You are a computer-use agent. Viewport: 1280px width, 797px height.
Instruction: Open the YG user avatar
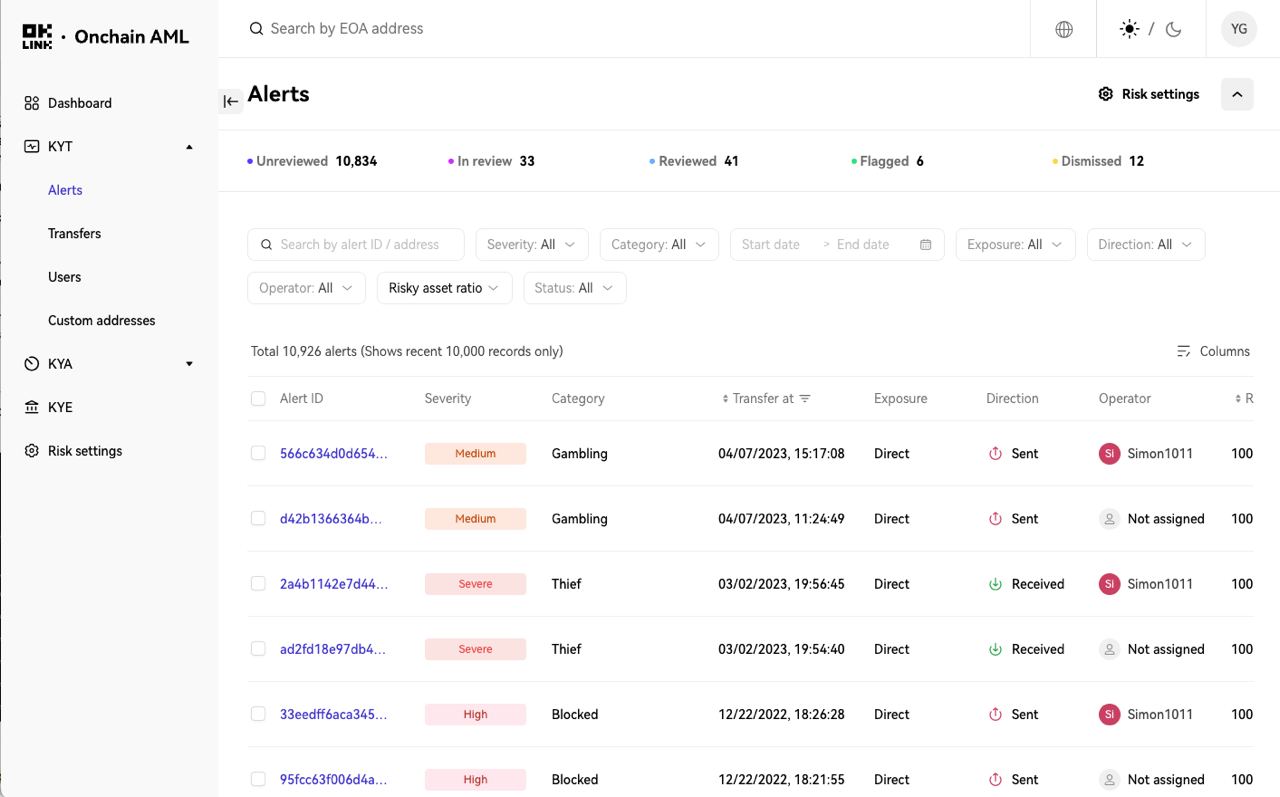(1239, 29)
